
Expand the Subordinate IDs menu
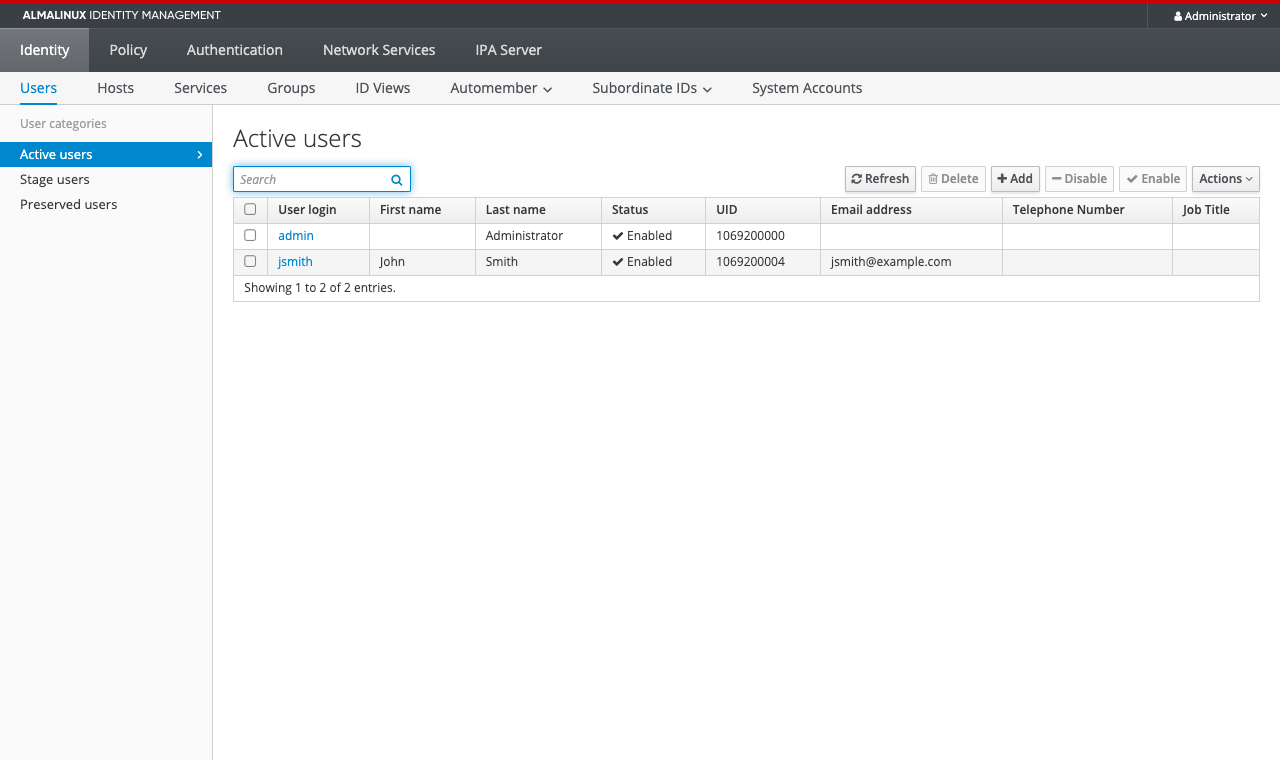(x=652, y=88)
